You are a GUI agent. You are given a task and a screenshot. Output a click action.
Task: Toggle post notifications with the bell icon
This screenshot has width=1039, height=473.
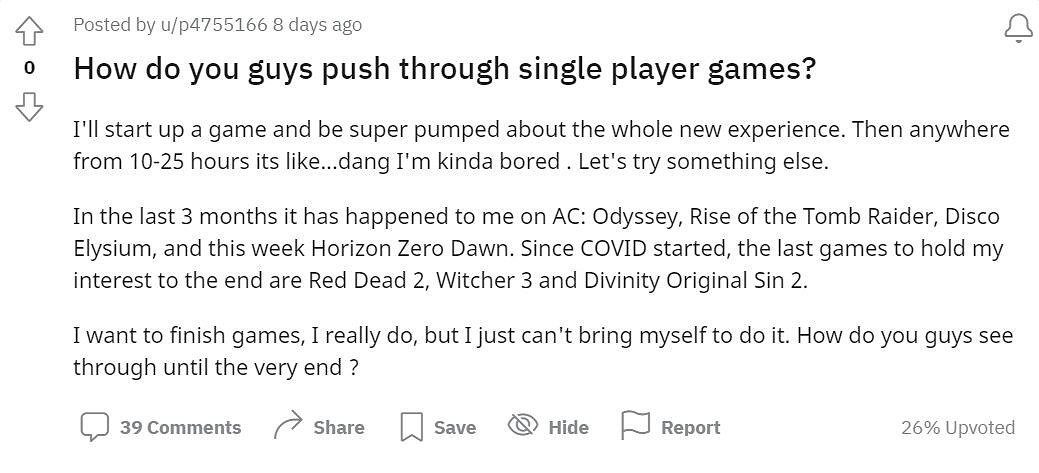coord(1018,30)
